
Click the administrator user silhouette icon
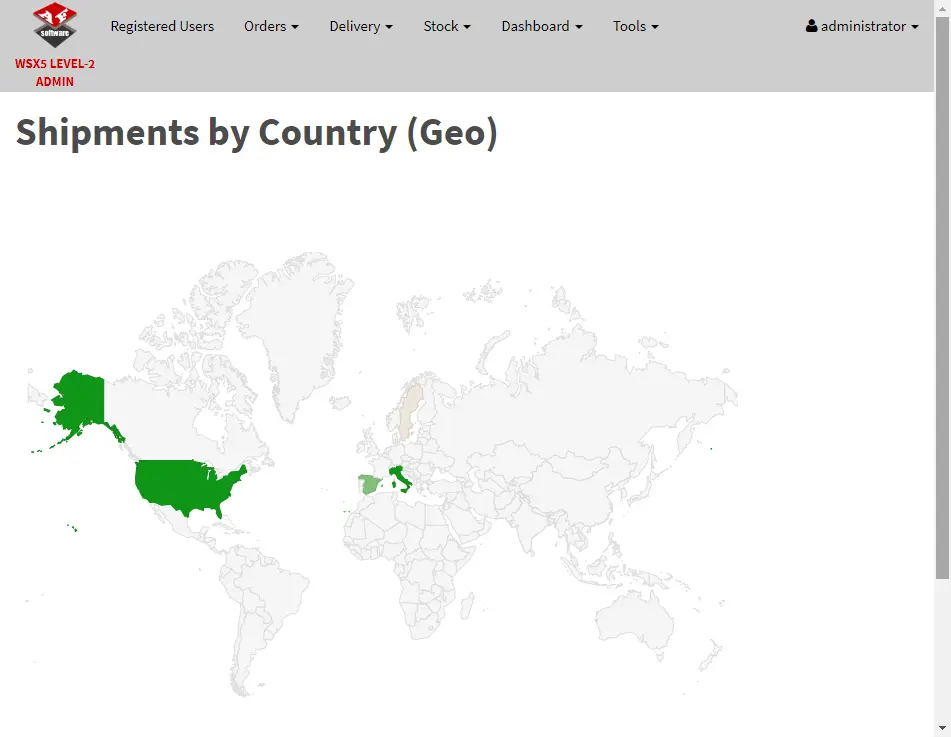pos(811,26)
